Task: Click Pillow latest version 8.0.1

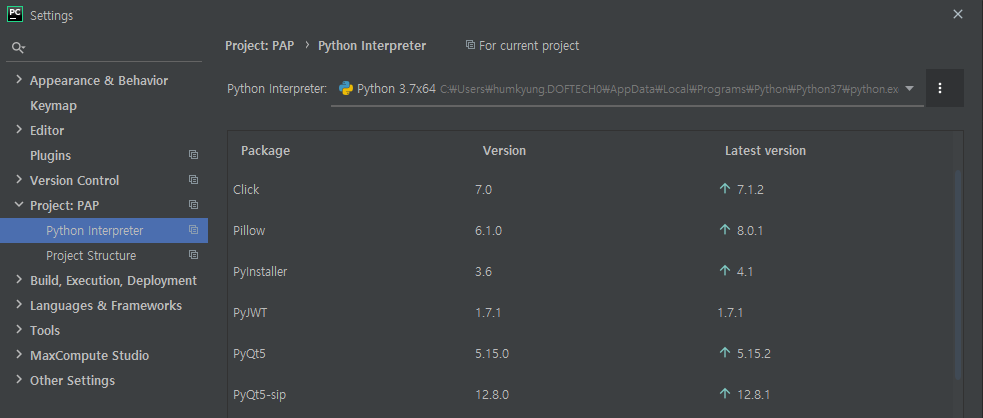Action: [750, 231]
